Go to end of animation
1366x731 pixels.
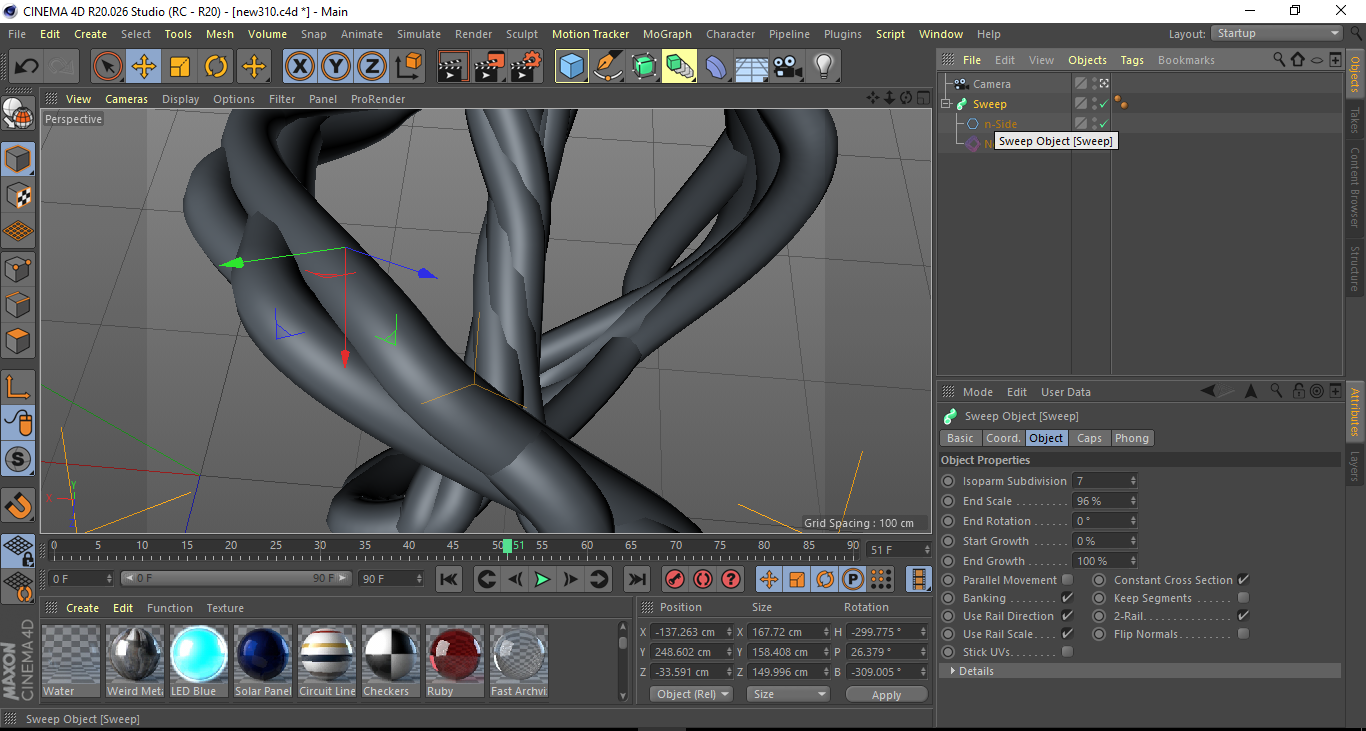click(636, 579)
